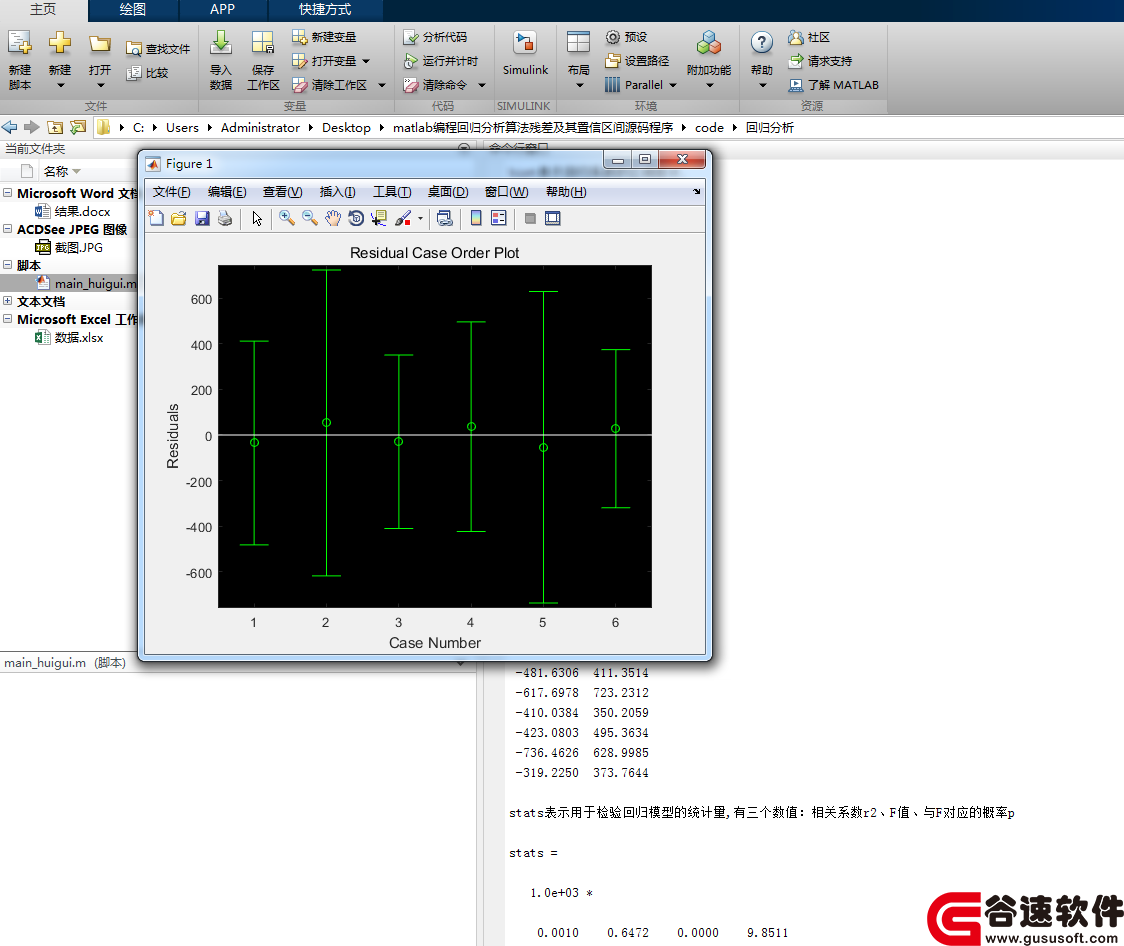The image size is (1124, 946).
Task: Select the Zoom Out tool in Figure 1
Action: pyautogui.click(x=310, y=219)
